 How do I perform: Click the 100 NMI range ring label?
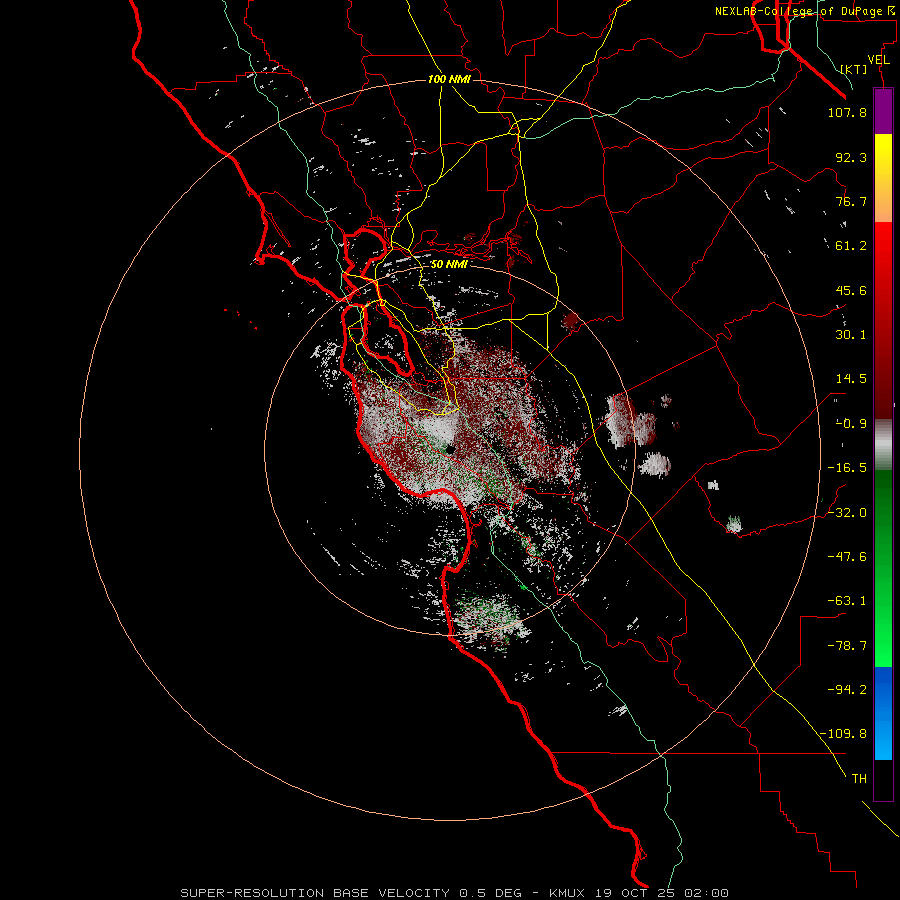[449, 79]
